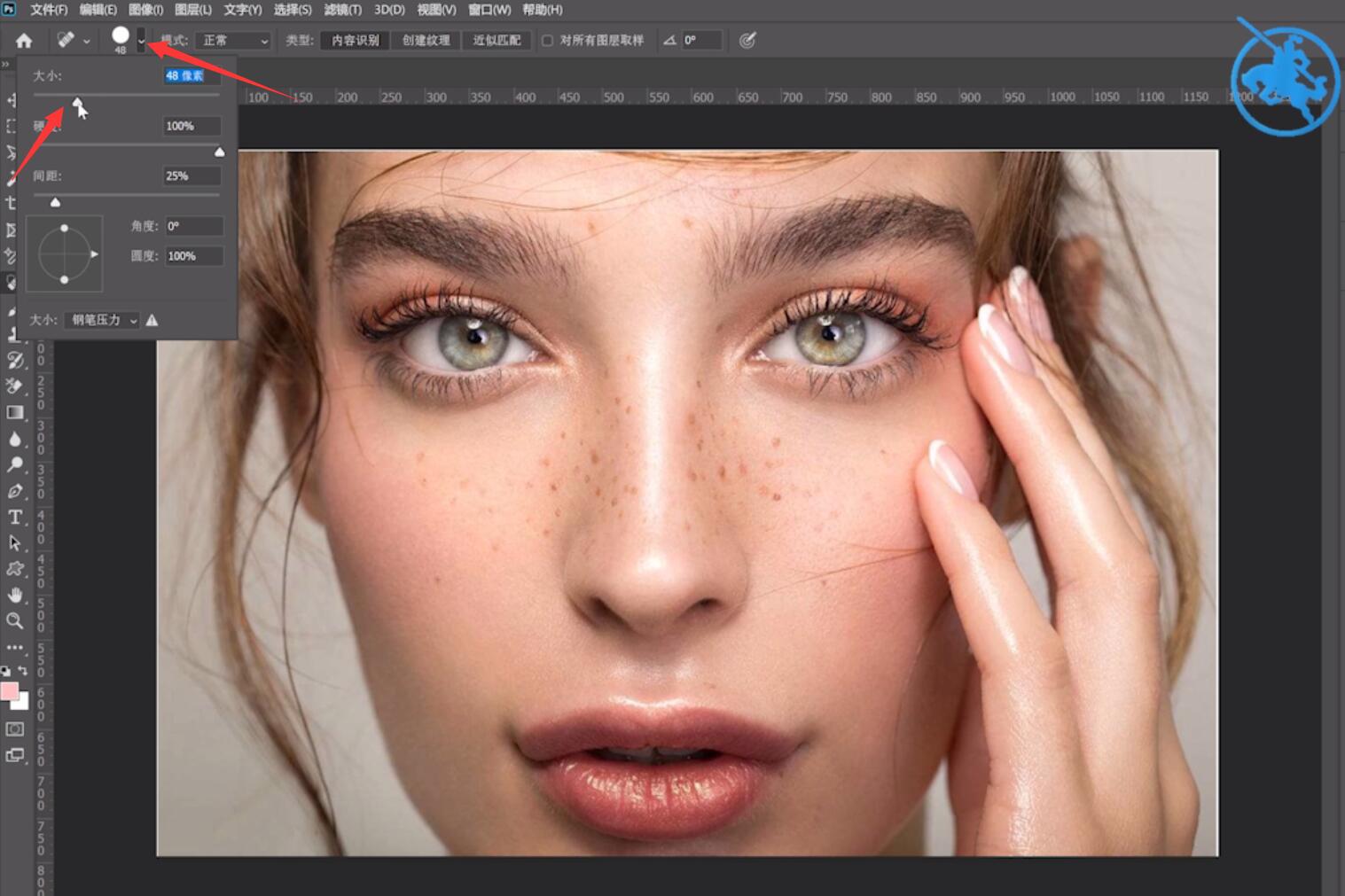Select 内容识别 healing type
The width and height of the screenshot is (1345, 896).
(x=355, y=41)
